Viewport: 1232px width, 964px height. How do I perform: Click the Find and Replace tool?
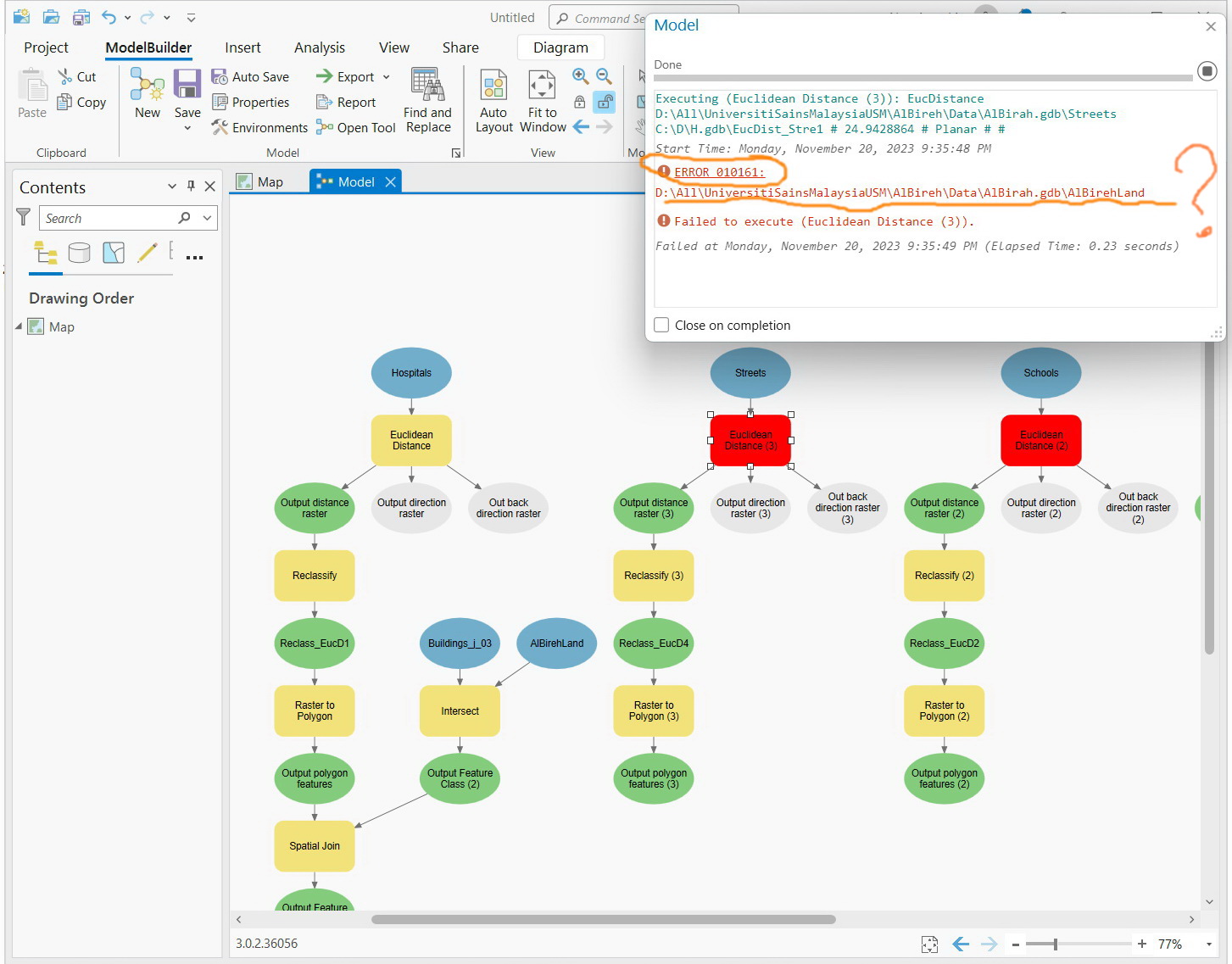coord(427,101)
